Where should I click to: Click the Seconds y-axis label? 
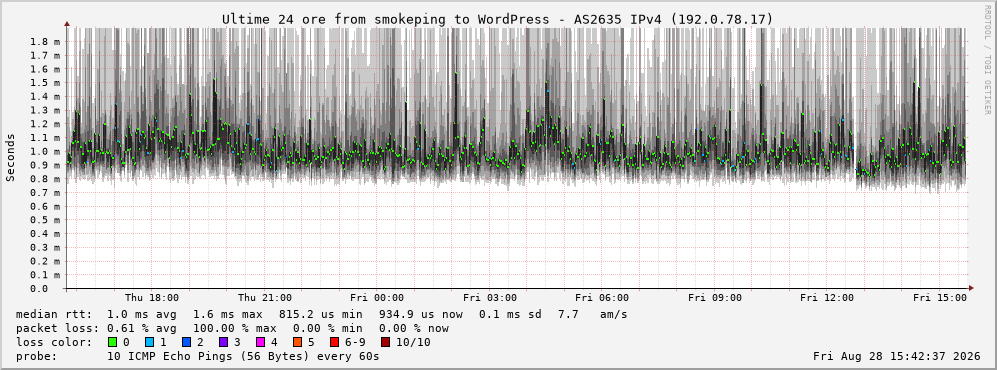[x=10, y=157]
